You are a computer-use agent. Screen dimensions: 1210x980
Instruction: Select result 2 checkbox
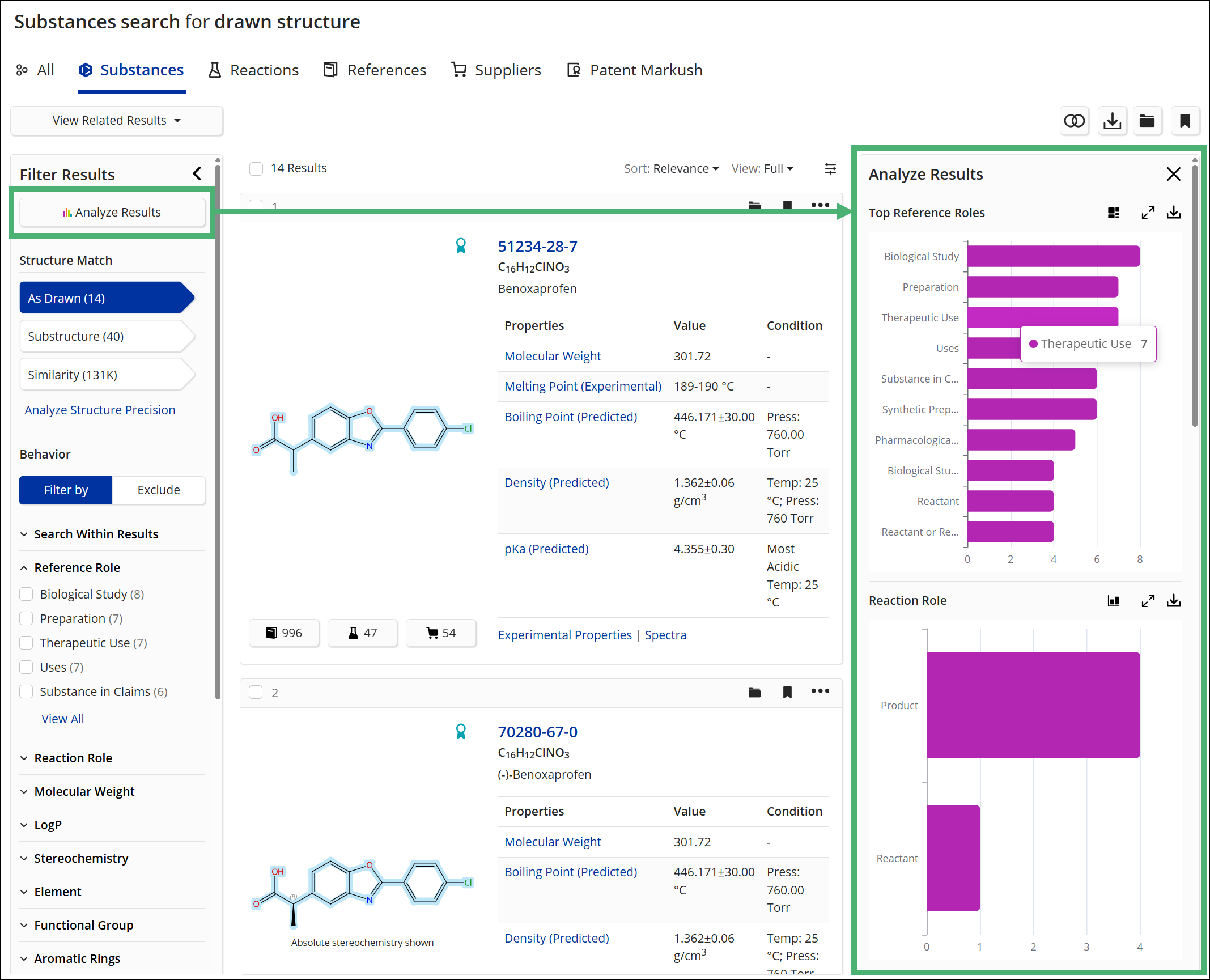(256, 692)
